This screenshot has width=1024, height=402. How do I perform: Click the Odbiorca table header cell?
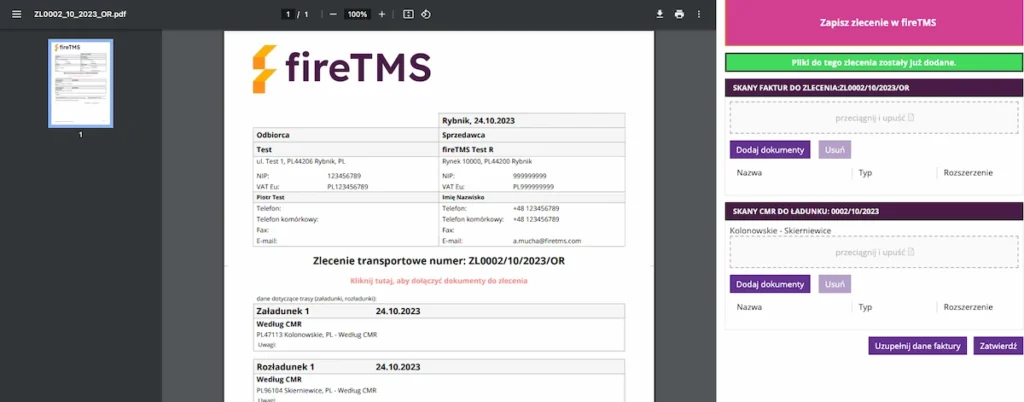pos(347,135)
